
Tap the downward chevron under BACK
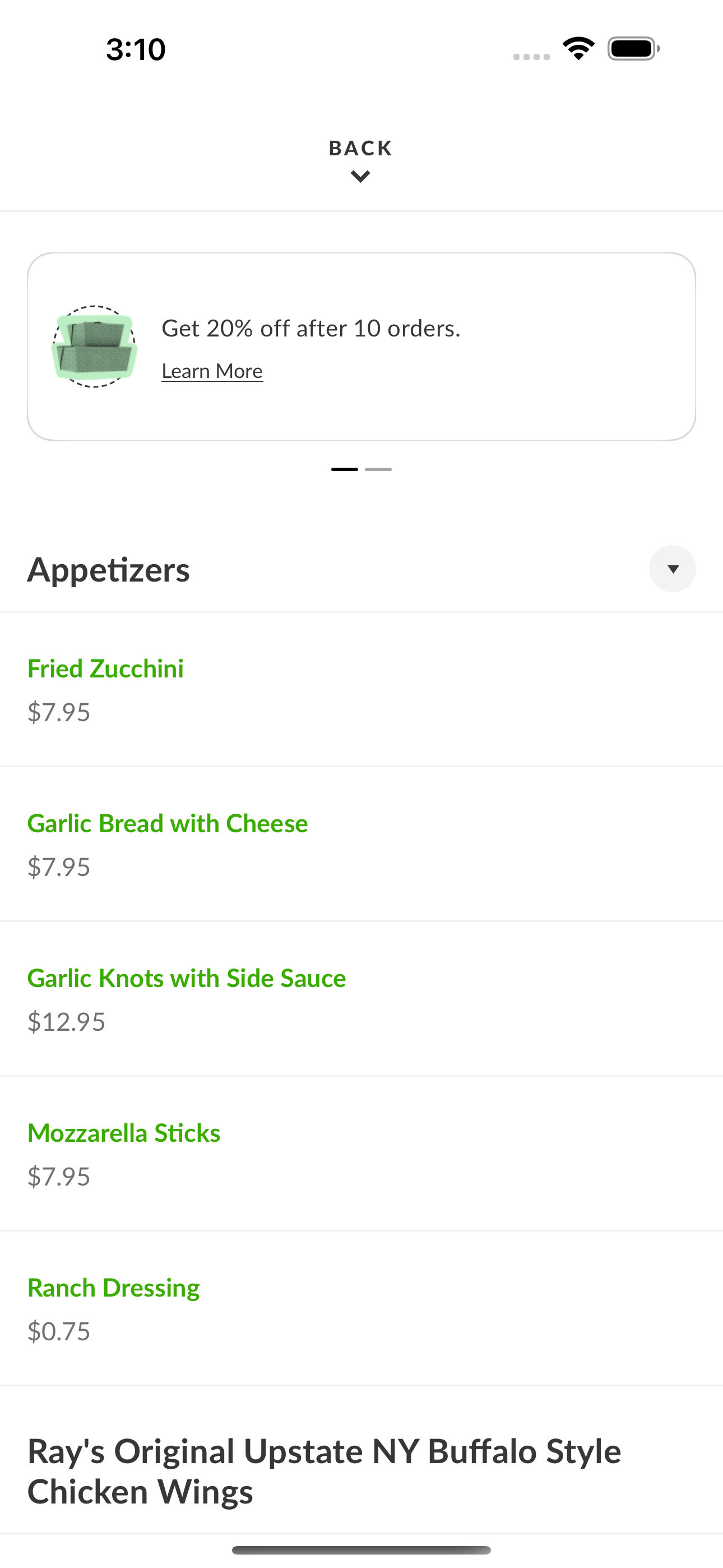point(361,177)
